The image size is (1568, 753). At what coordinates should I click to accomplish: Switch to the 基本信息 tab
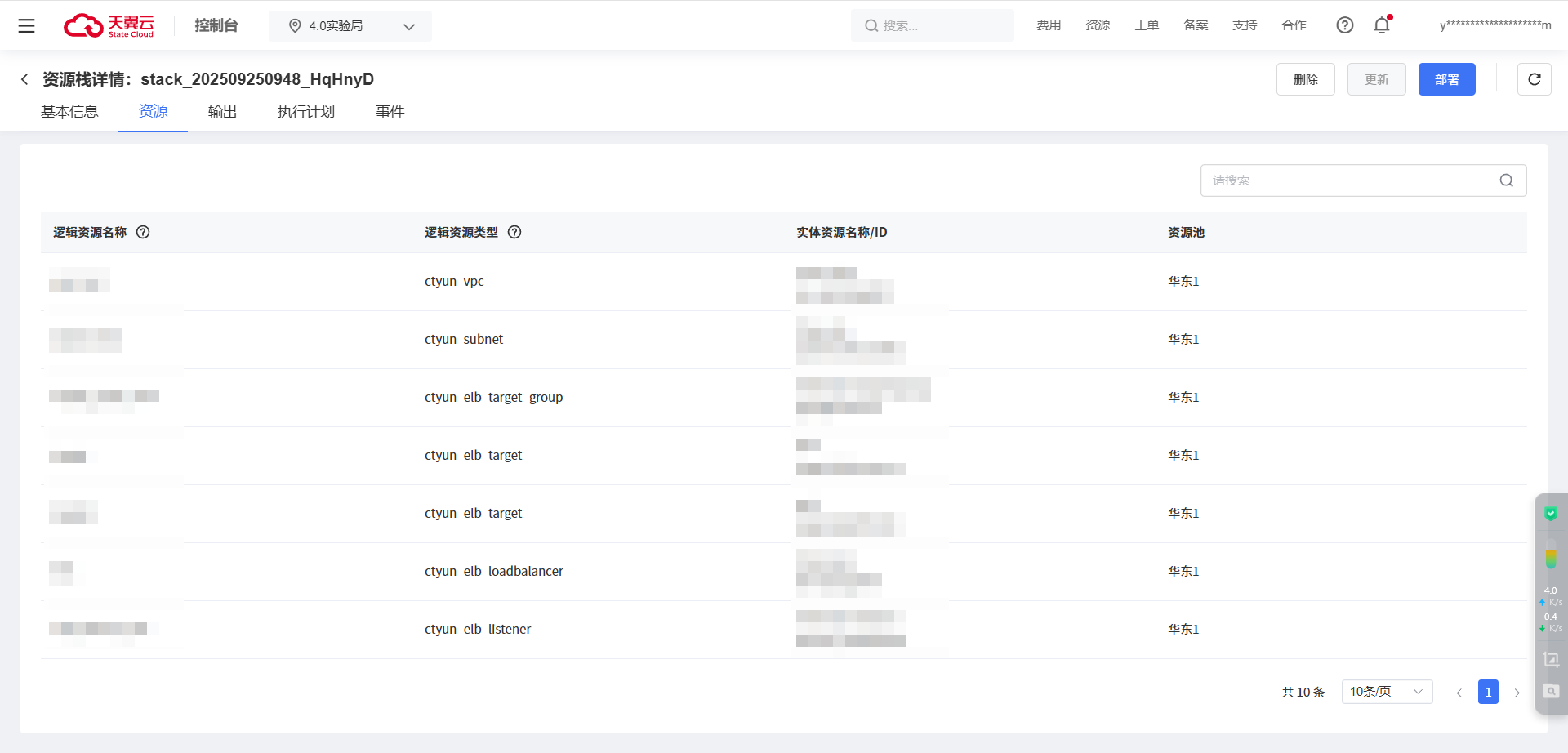[x=69, y=112]
